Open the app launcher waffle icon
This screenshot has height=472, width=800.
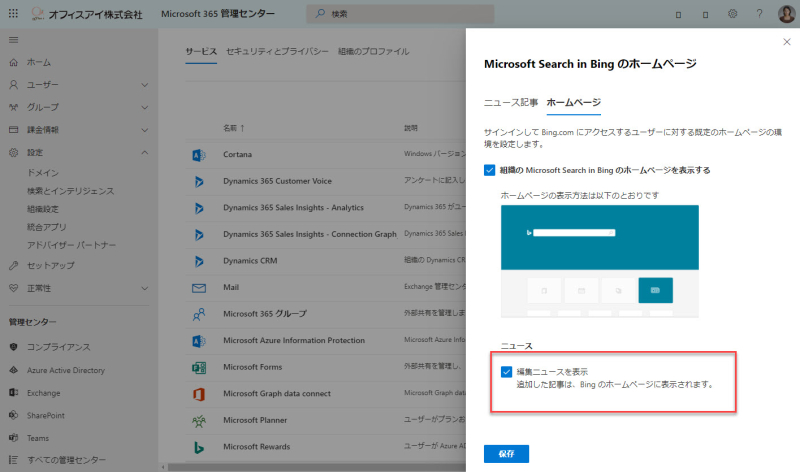point(13,14)
